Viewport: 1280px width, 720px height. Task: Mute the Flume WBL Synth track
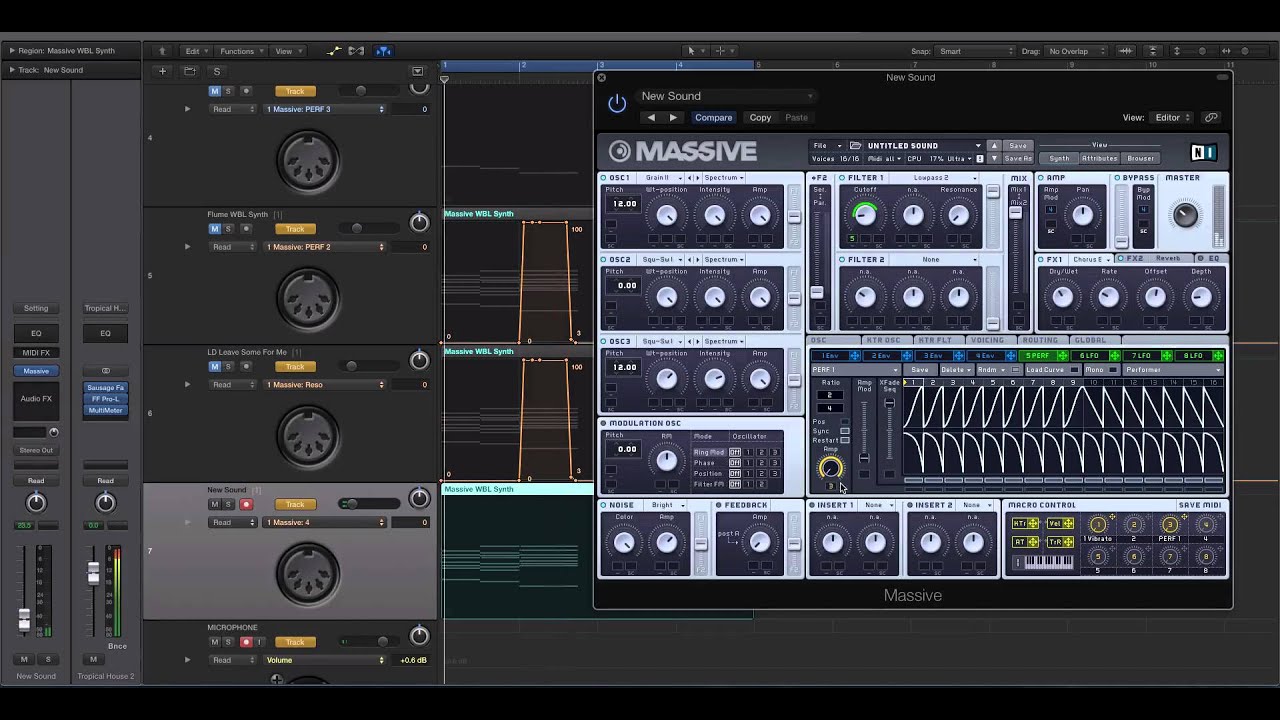point(214,229)
